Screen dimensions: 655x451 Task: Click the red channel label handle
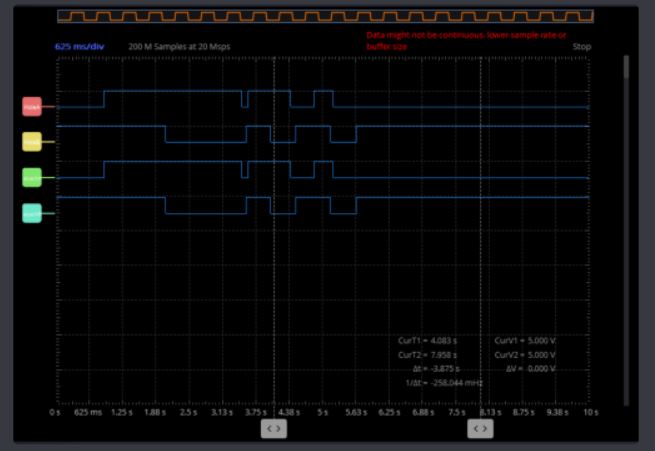point(32,107)
